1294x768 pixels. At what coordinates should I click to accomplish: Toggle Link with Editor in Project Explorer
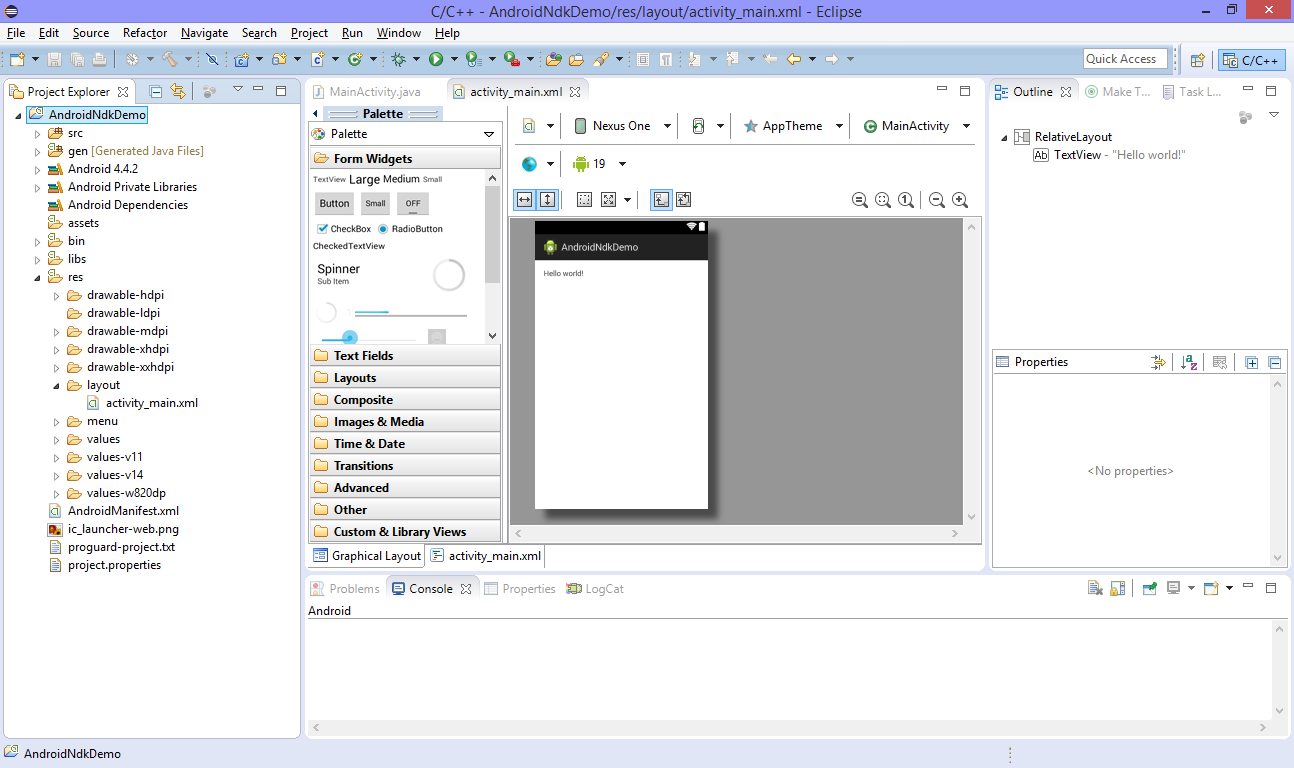178,91
